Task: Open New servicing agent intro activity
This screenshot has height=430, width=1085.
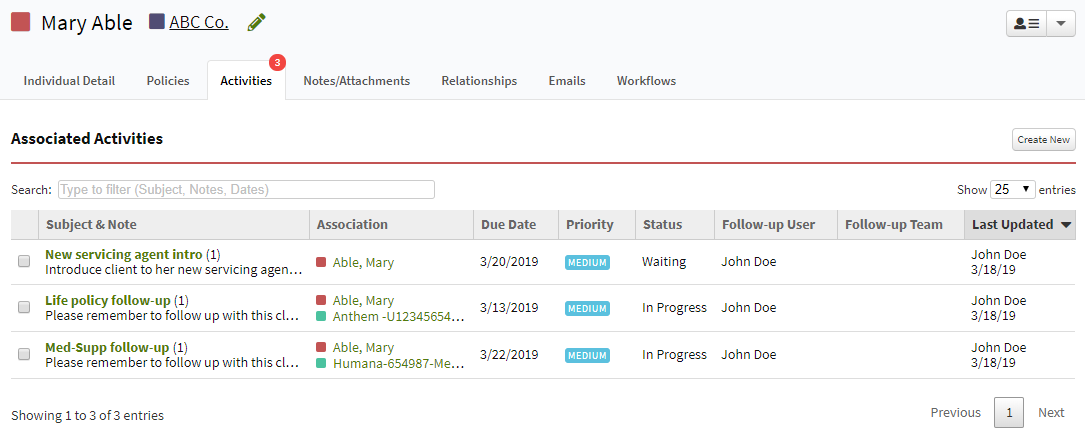Action: click(124, 254)
